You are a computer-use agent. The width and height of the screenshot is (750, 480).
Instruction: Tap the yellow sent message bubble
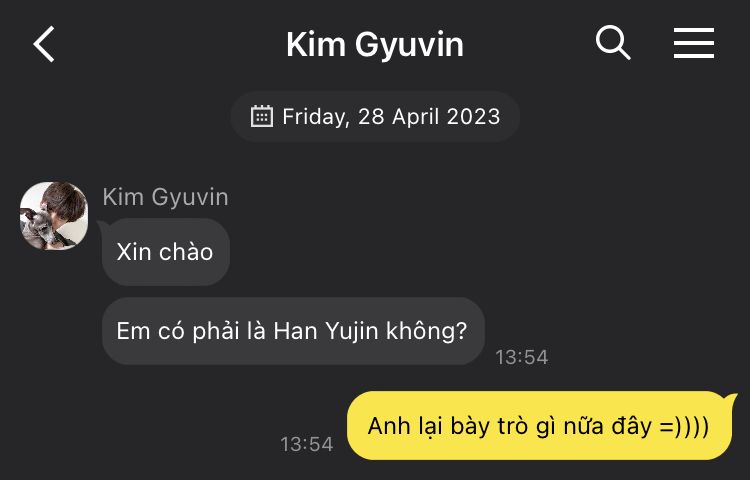pos(540,425)
